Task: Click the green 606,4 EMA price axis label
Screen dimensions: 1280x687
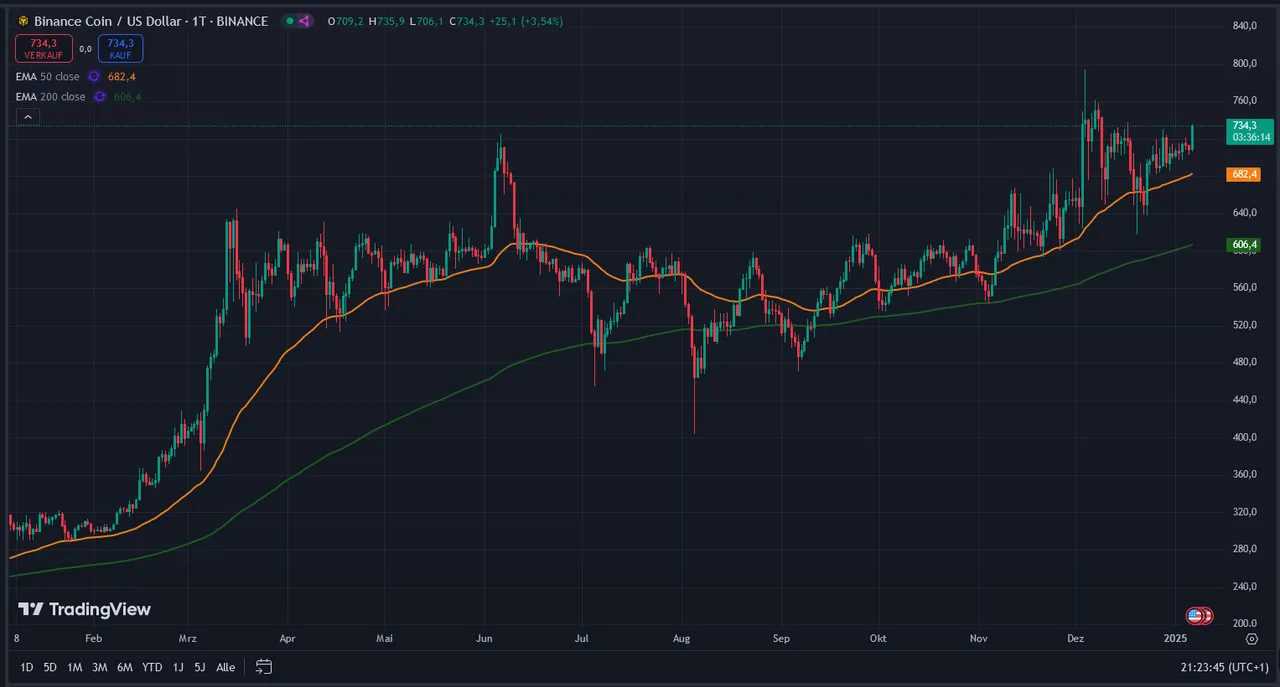Action: point(1245,244)
